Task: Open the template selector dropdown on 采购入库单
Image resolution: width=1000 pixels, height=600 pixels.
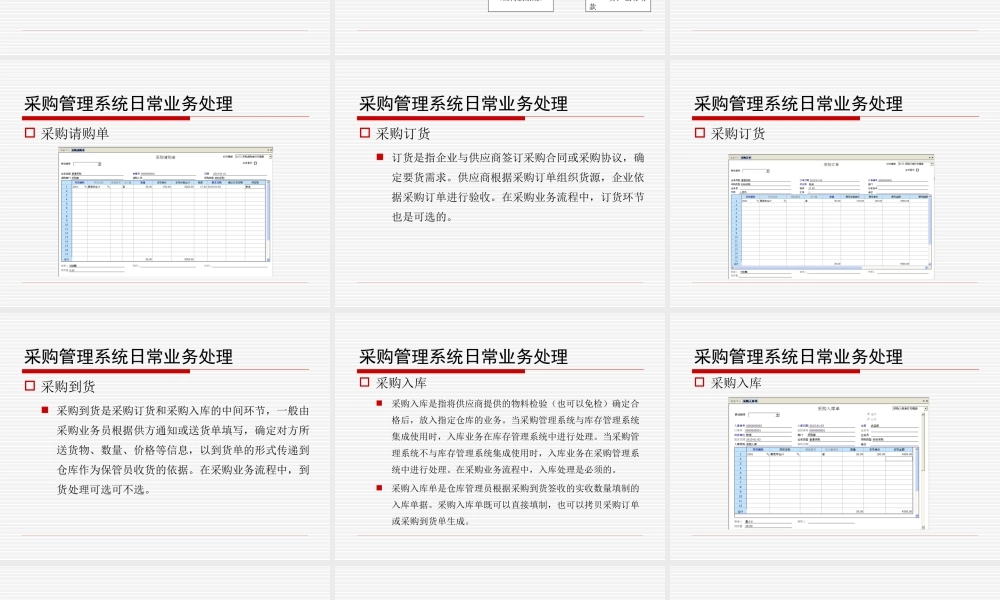Action: point(926,408)
